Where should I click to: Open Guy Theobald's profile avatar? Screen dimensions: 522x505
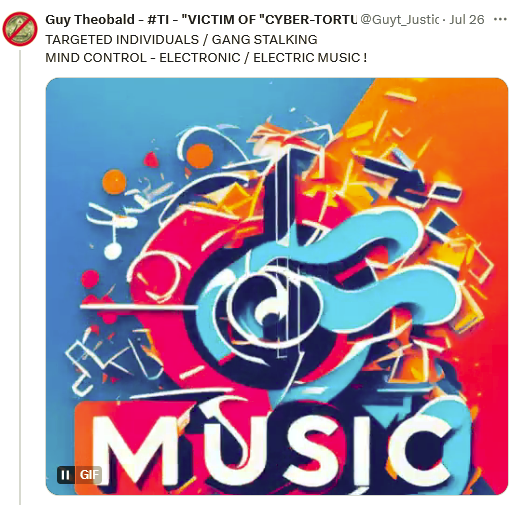tap(20, 29)
